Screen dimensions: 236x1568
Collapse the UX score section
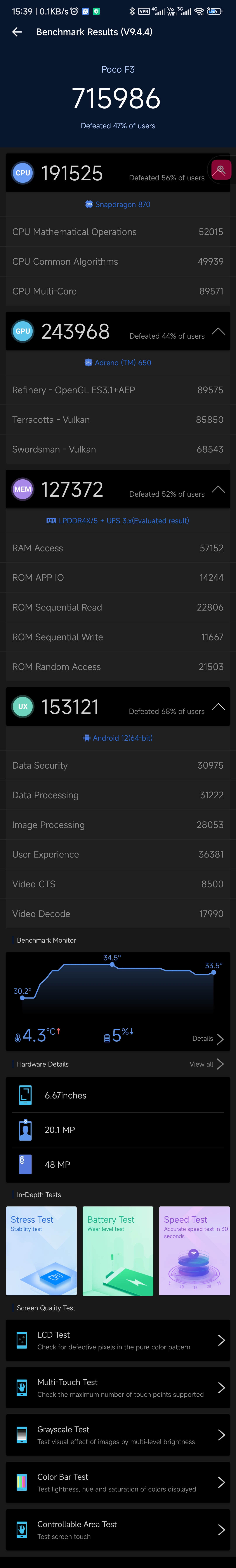click(218, 707)
